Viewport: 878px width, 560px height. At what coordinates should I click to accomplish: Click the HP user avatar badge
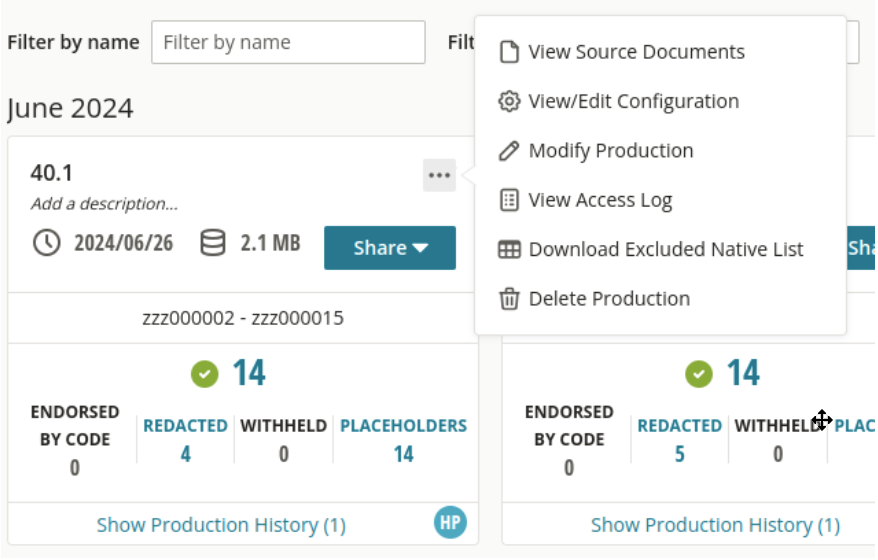[x=450, y=522]
